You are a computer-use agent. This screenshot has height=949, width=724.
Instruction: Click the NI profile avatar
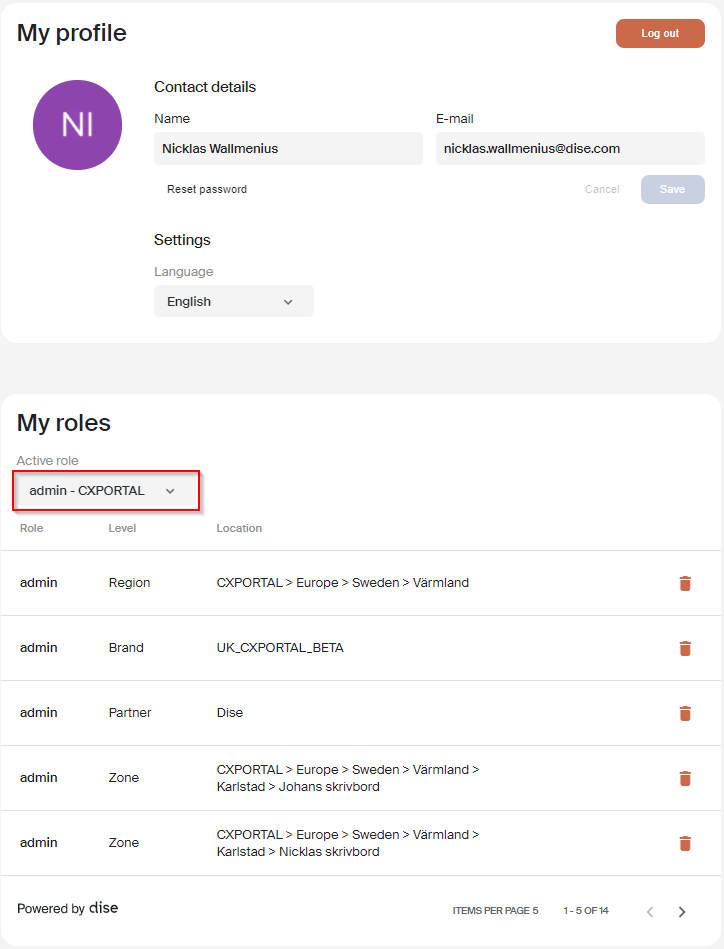pyautogui.click(x=77, y=125)
